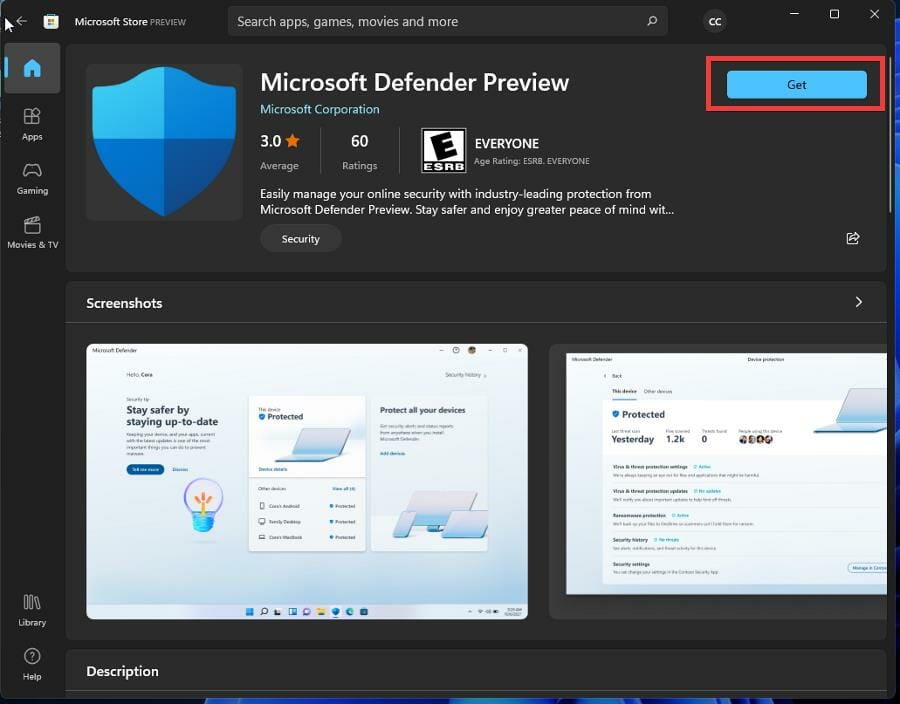
Task: Open the Apps section
Action: 32,124
